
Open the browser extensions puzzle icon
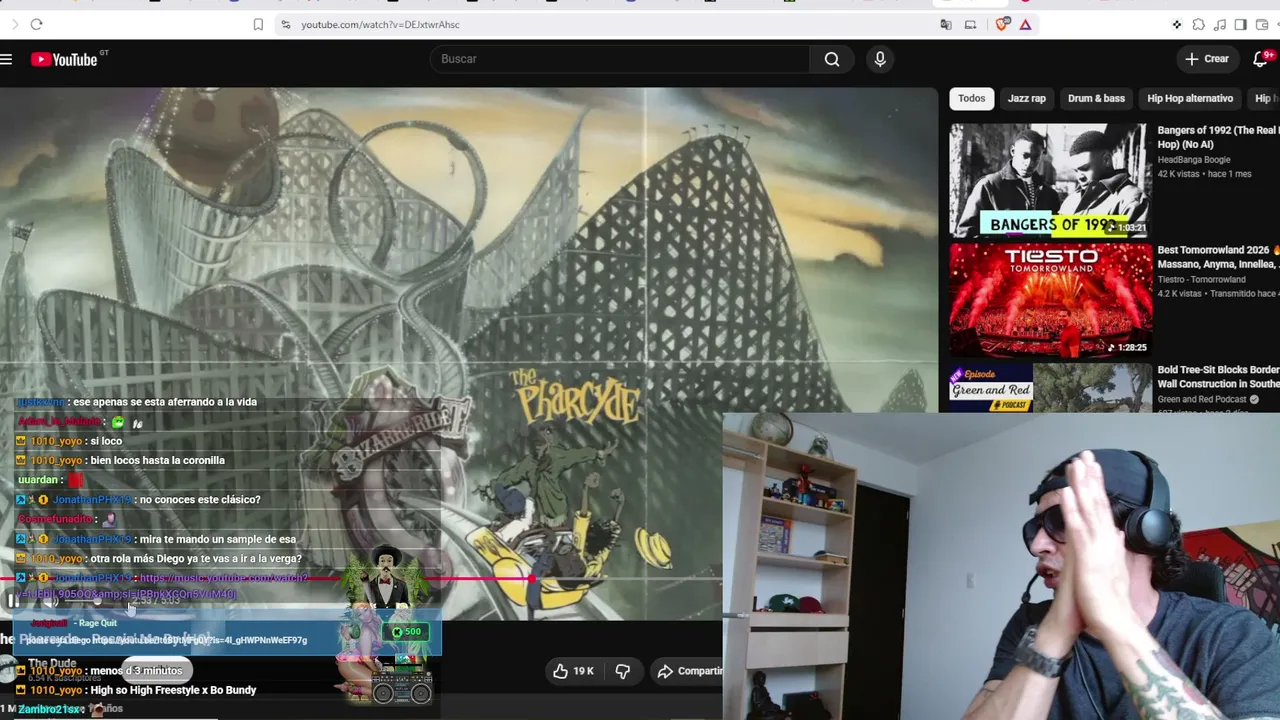[1198, 24]
